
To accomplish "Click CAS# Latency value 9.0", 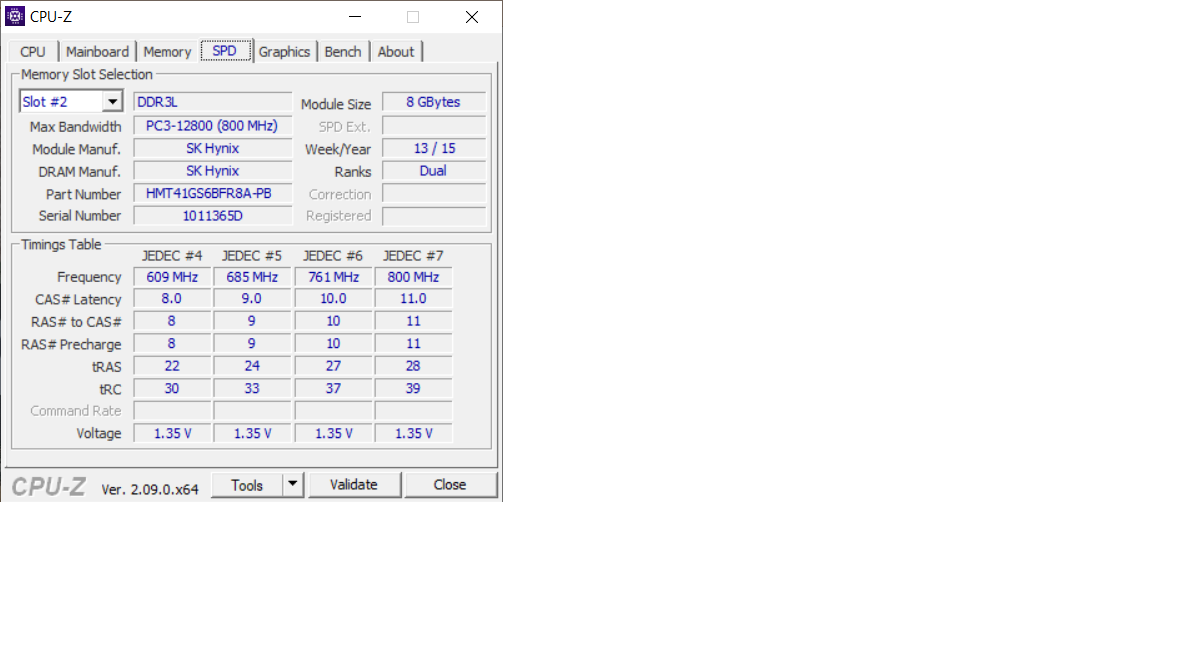I will pos(252,299).
